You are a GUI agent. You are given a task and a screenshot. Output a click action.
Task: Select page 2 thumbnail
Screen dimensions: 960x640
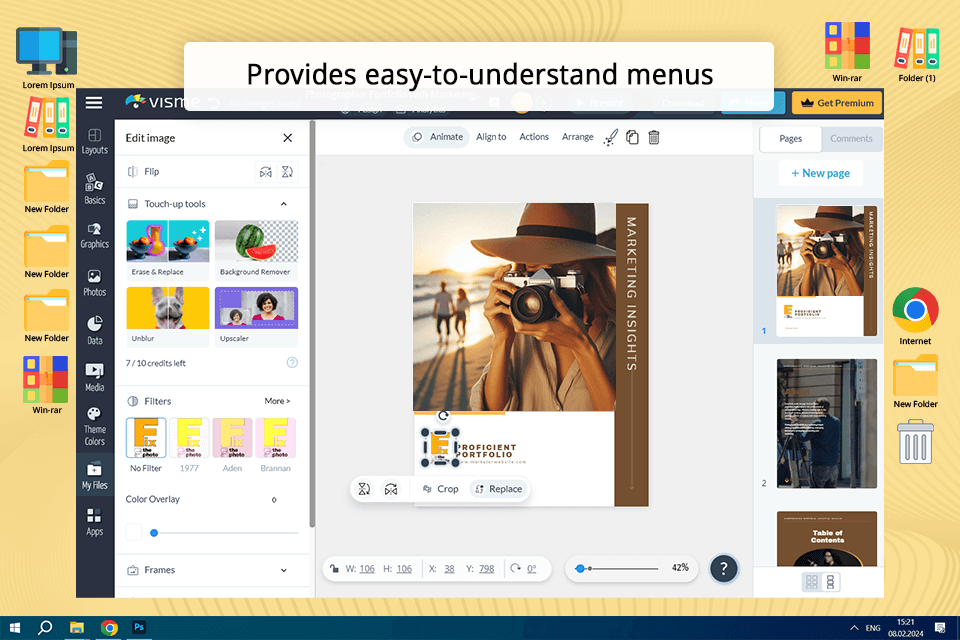coord(827,424)
